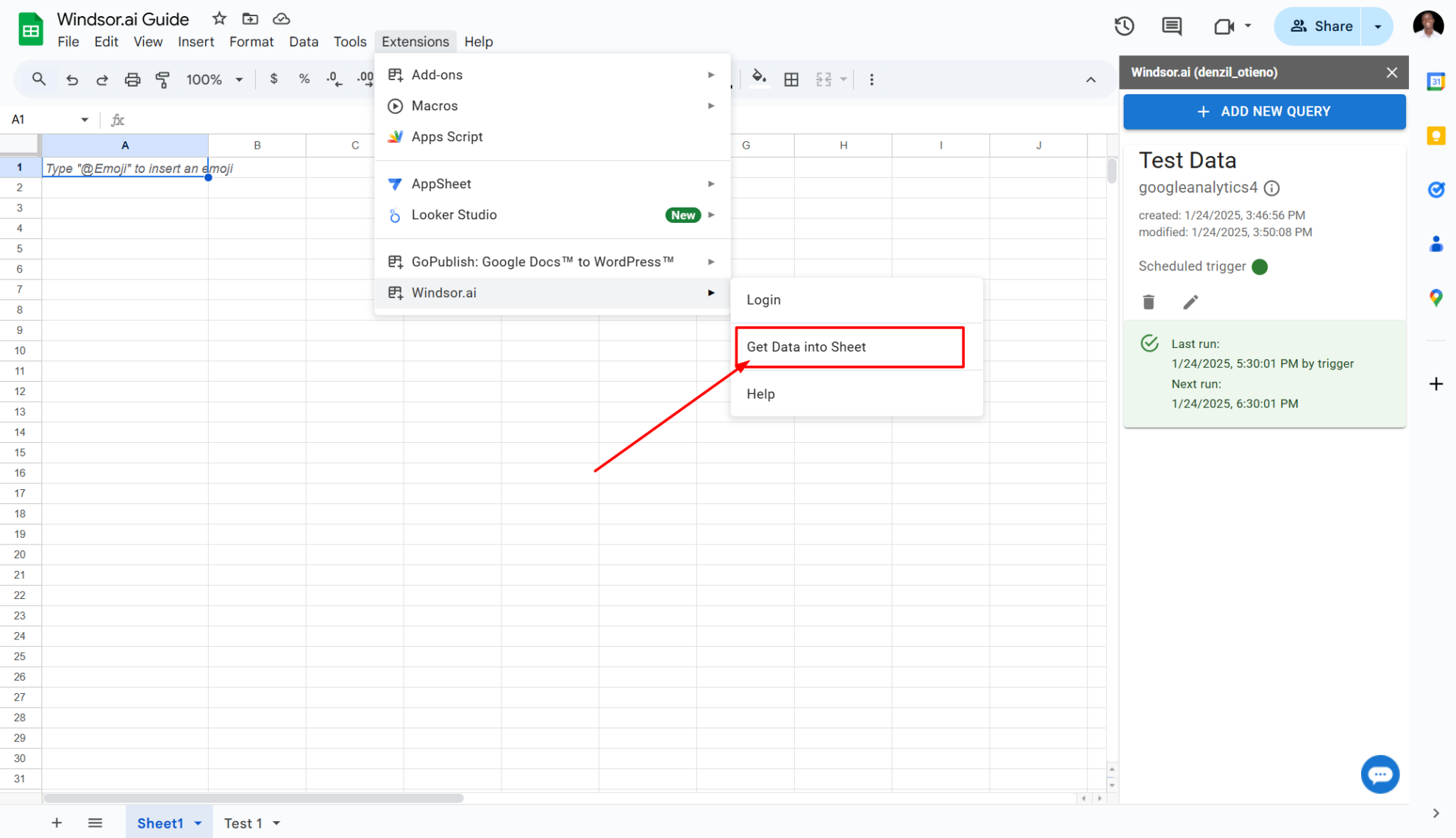Open Apps Script from Extensions menu
Viewport: 1456px width, 838px height.
(x=447, y=137)
